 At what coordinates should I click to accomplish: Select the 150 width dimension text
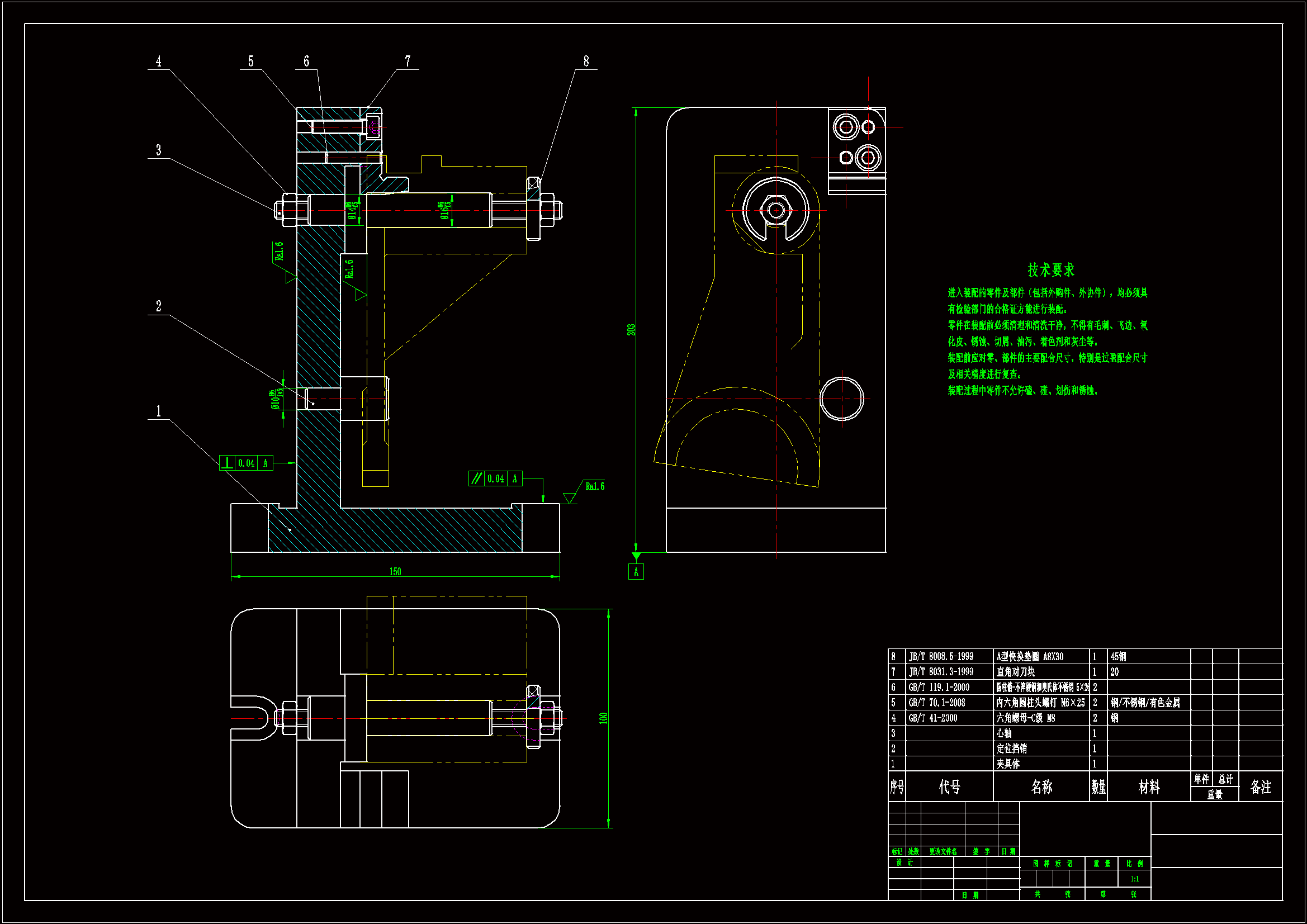[395, 571]
